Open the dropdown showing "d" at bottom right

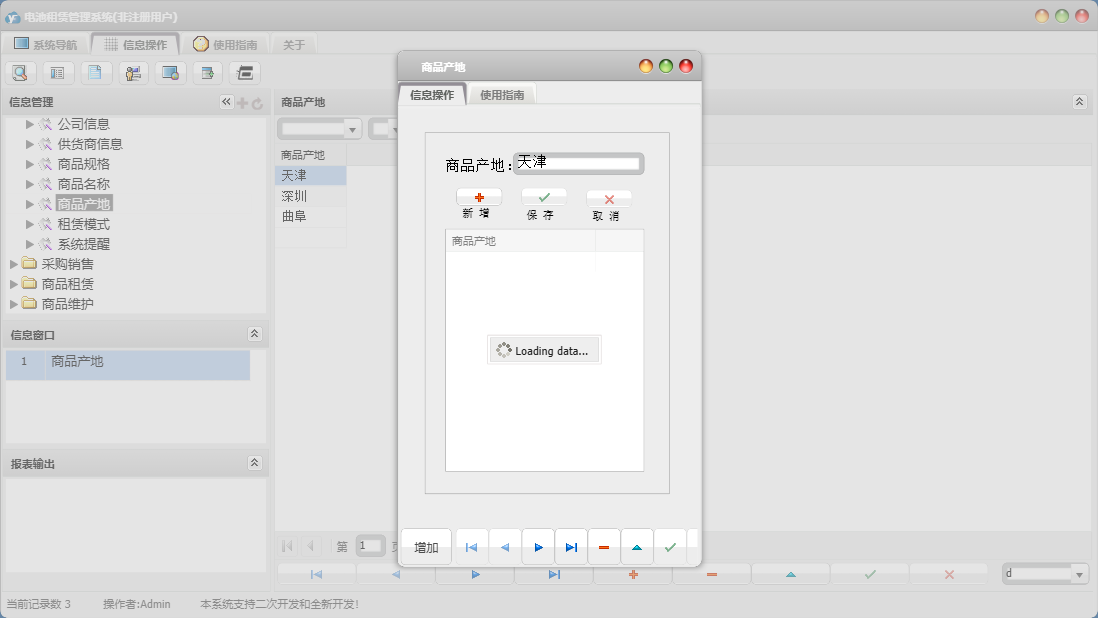pyautogui.click(x=1079, y=574)
